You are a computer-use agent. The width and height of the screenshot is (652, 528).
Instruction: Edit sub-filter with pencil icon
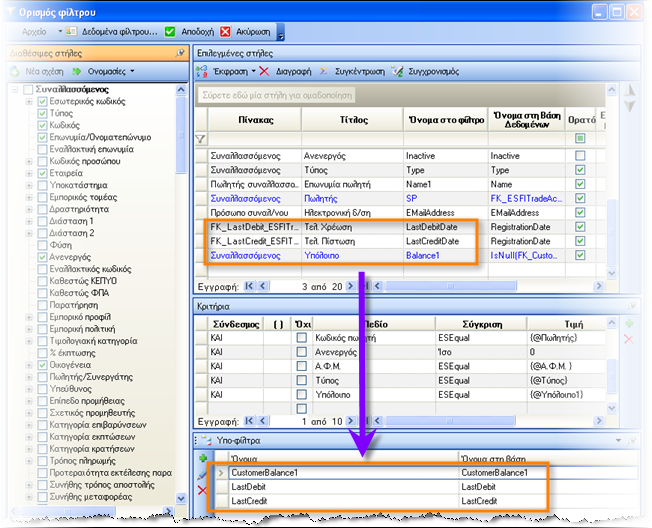pyautogui.click(x=202, y=474)
